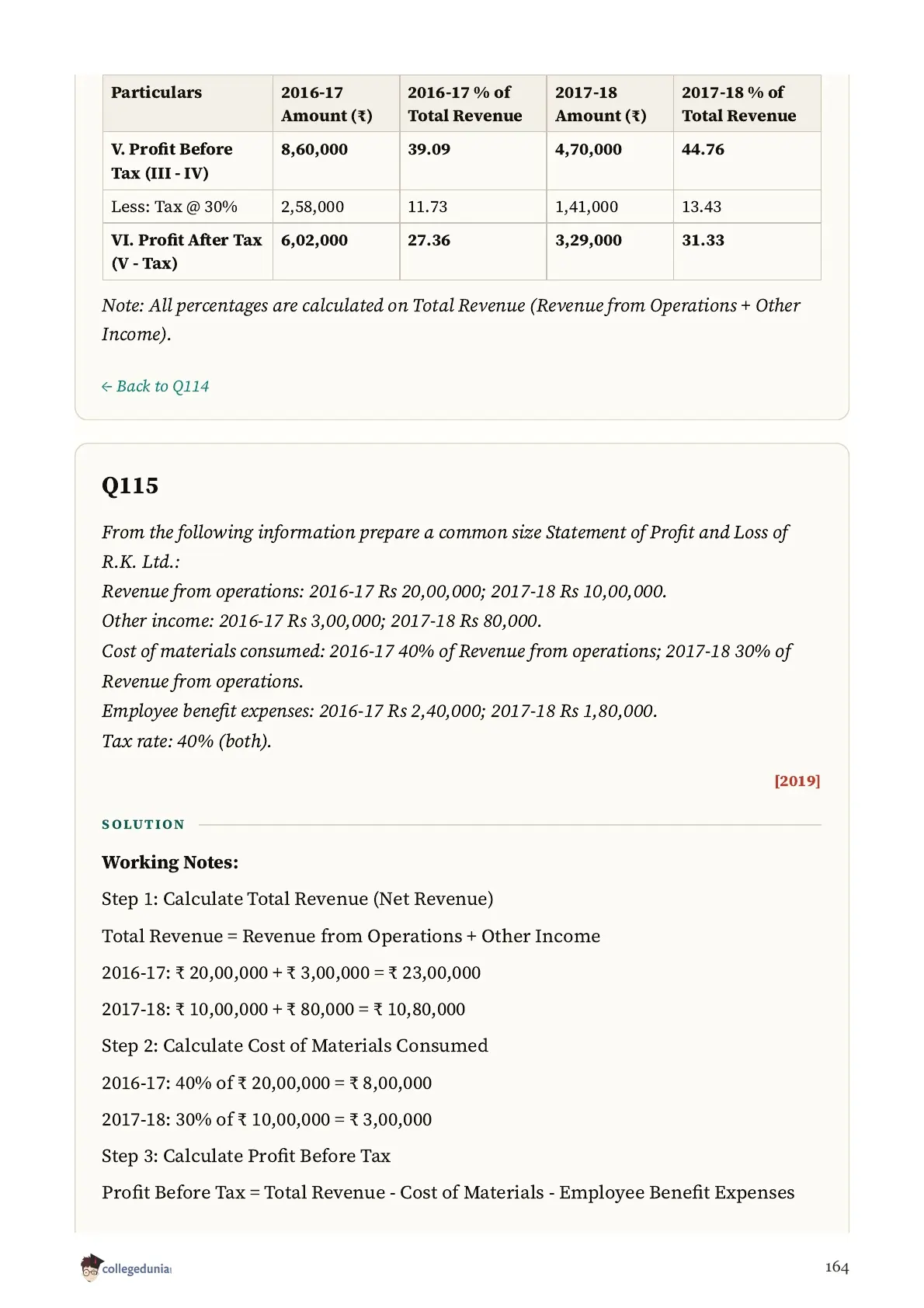This screenshot has height=1308, width=924.
Task: Click the Q115 question heading
Action: coord(130,485)
